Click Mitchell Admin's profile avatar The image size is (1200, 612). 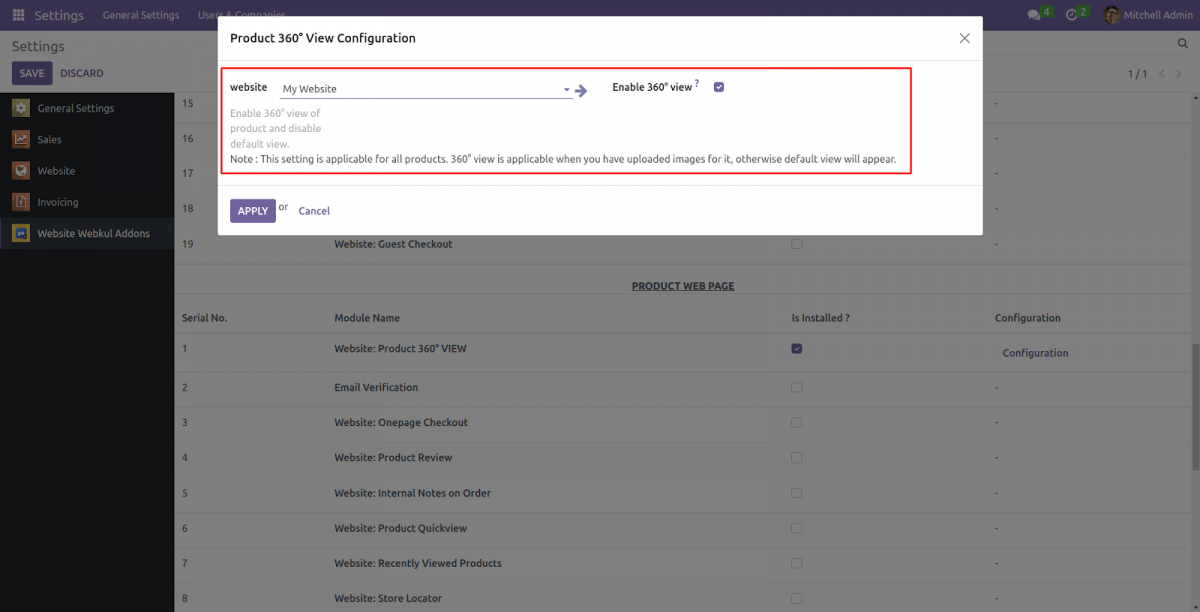(1110, 14)
